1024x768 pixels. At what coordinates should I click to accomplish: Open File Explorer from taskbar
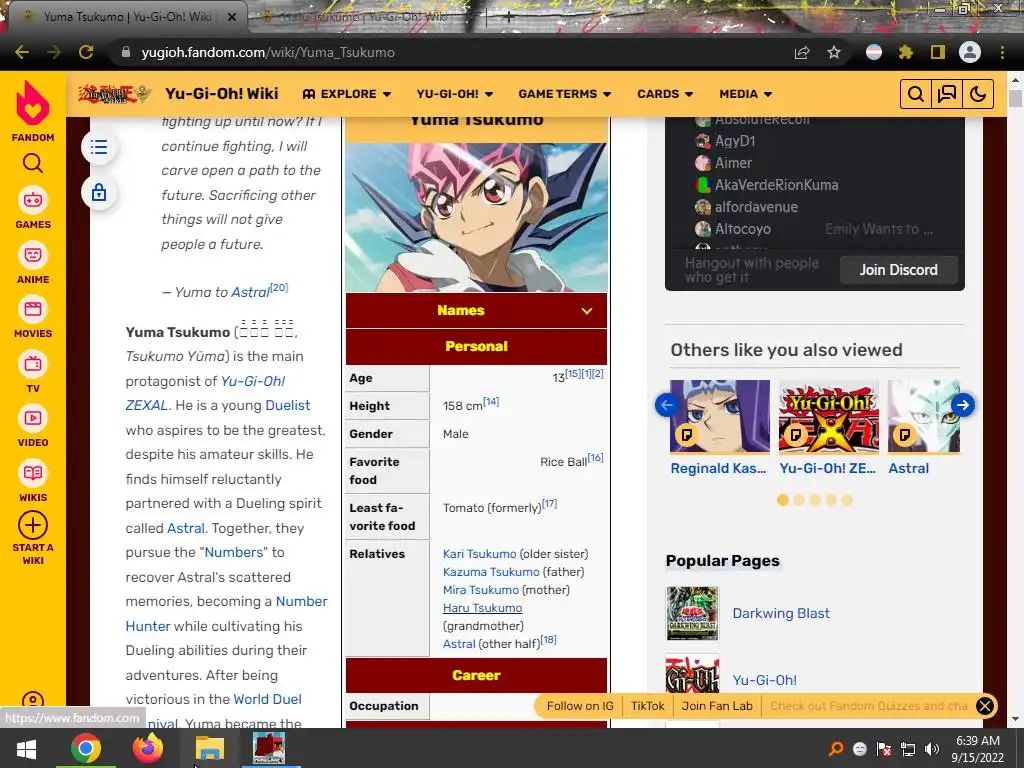[210, 748]
